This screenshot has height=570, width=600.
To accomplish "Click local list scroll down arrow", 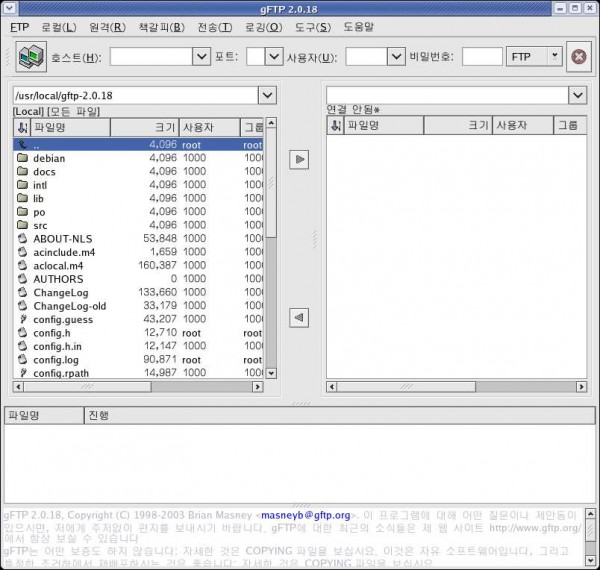I will [x=271, y=373].
